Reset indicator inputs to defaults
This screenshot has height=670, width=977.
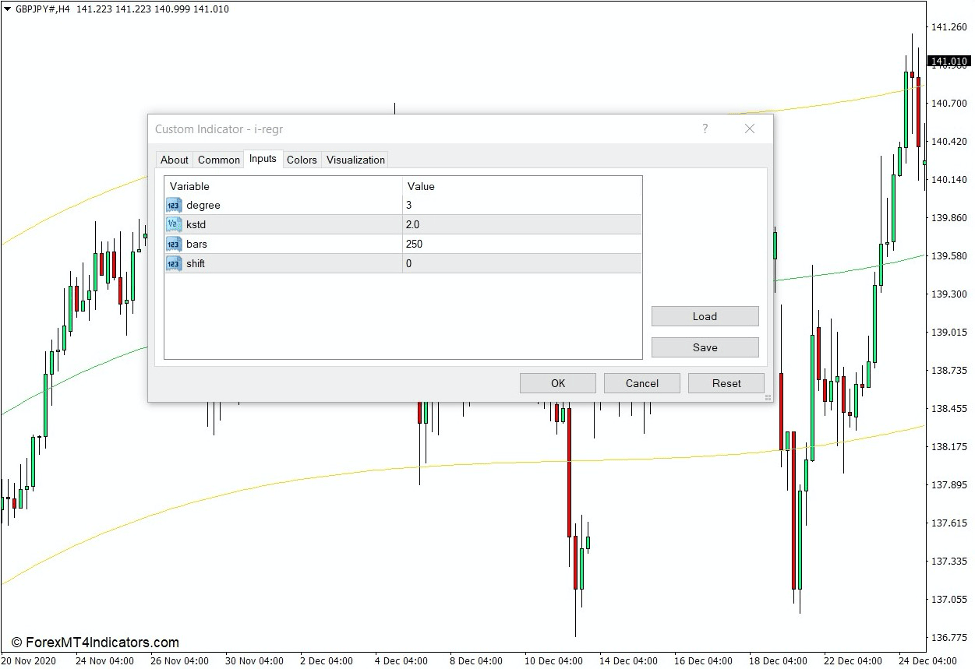click(x=725, y=383)
